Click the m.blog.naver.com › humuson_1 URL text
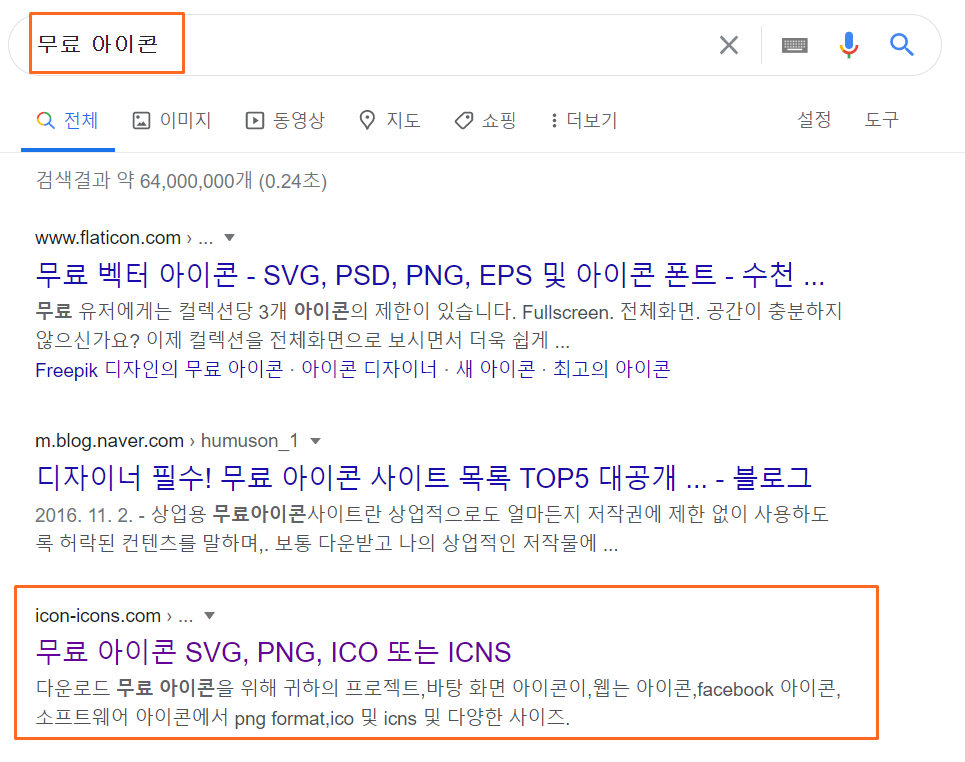Screen dimensions: 965x762 click(166, 441)
